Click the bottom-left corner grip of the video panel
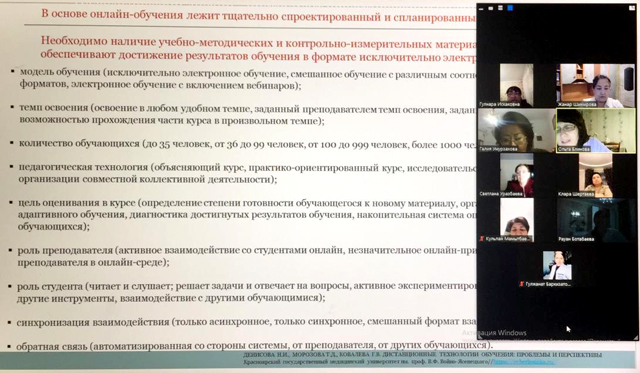 pos(480,337)
